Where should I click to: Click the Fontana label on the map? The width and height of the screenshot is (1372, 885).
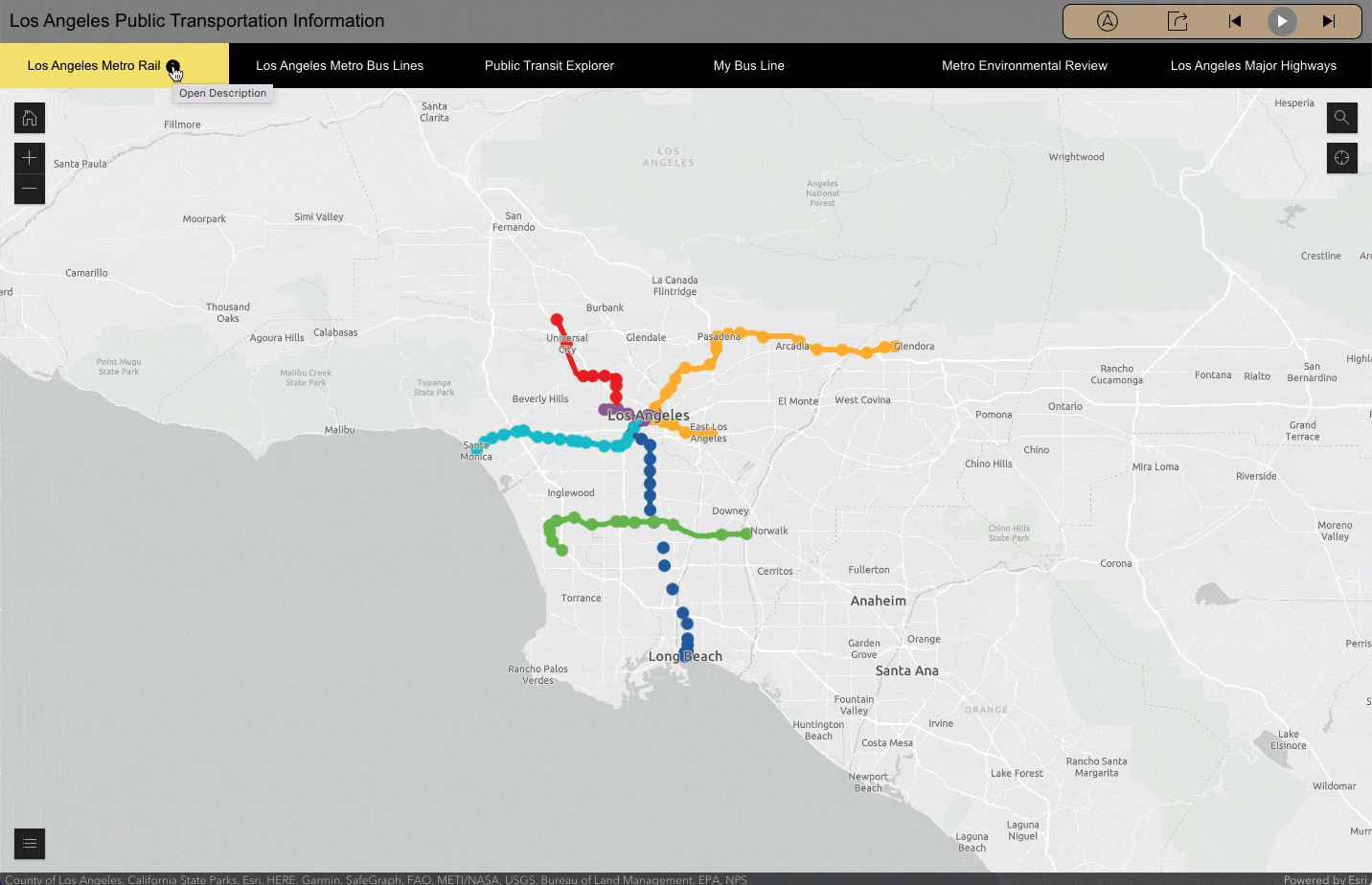1213,375
